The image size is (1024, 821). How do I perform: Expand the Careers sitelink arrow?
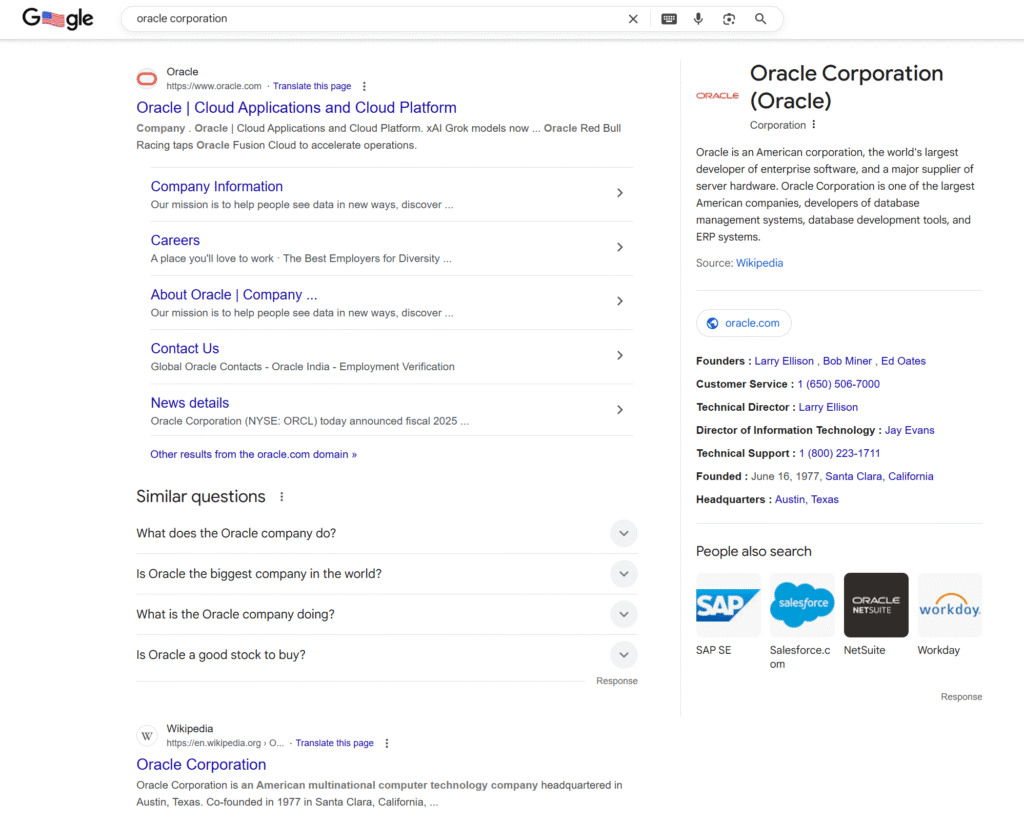[x=620, y=248]
